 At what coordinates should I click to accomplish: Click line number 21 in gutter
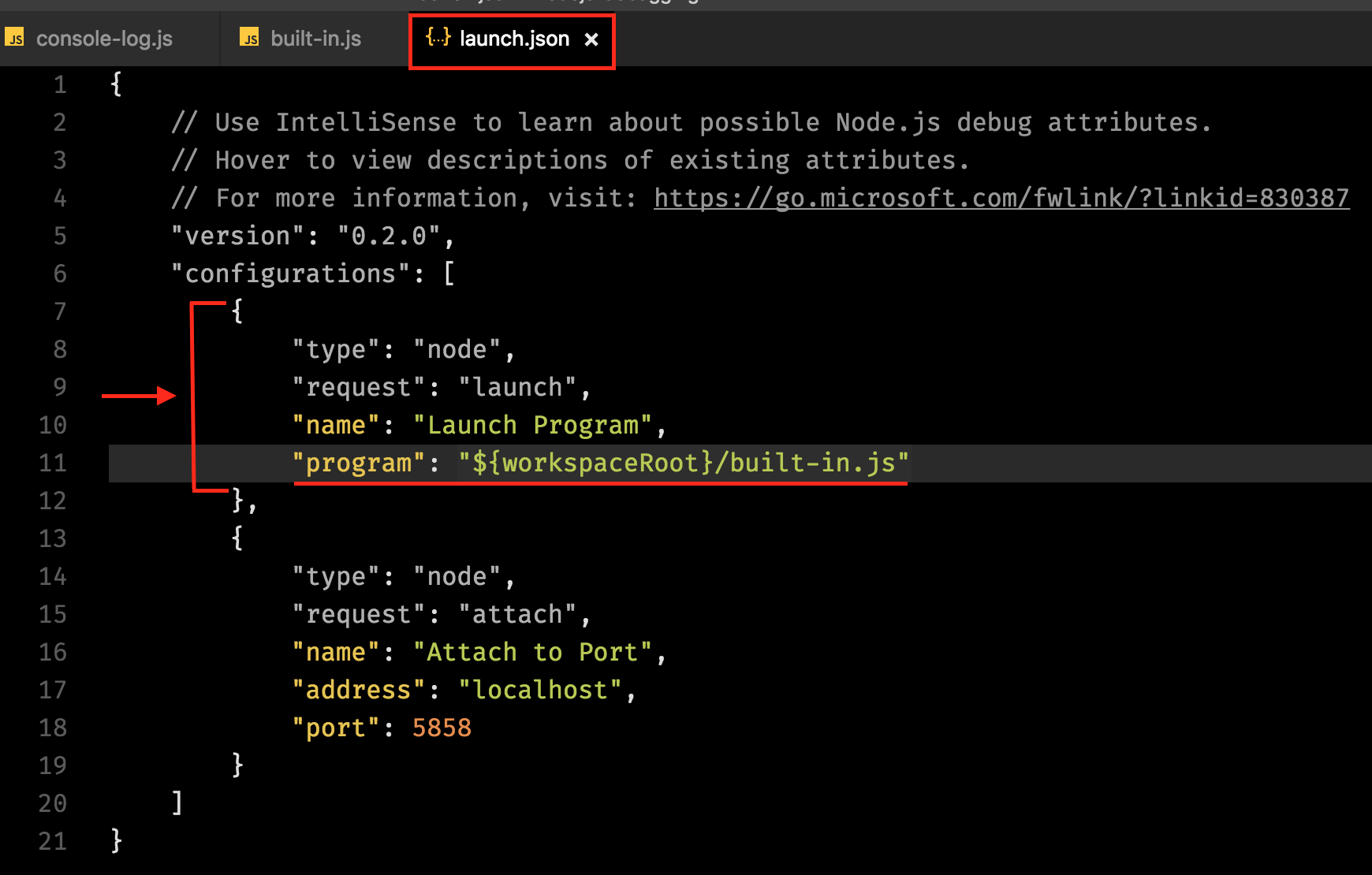pos(53,841)
